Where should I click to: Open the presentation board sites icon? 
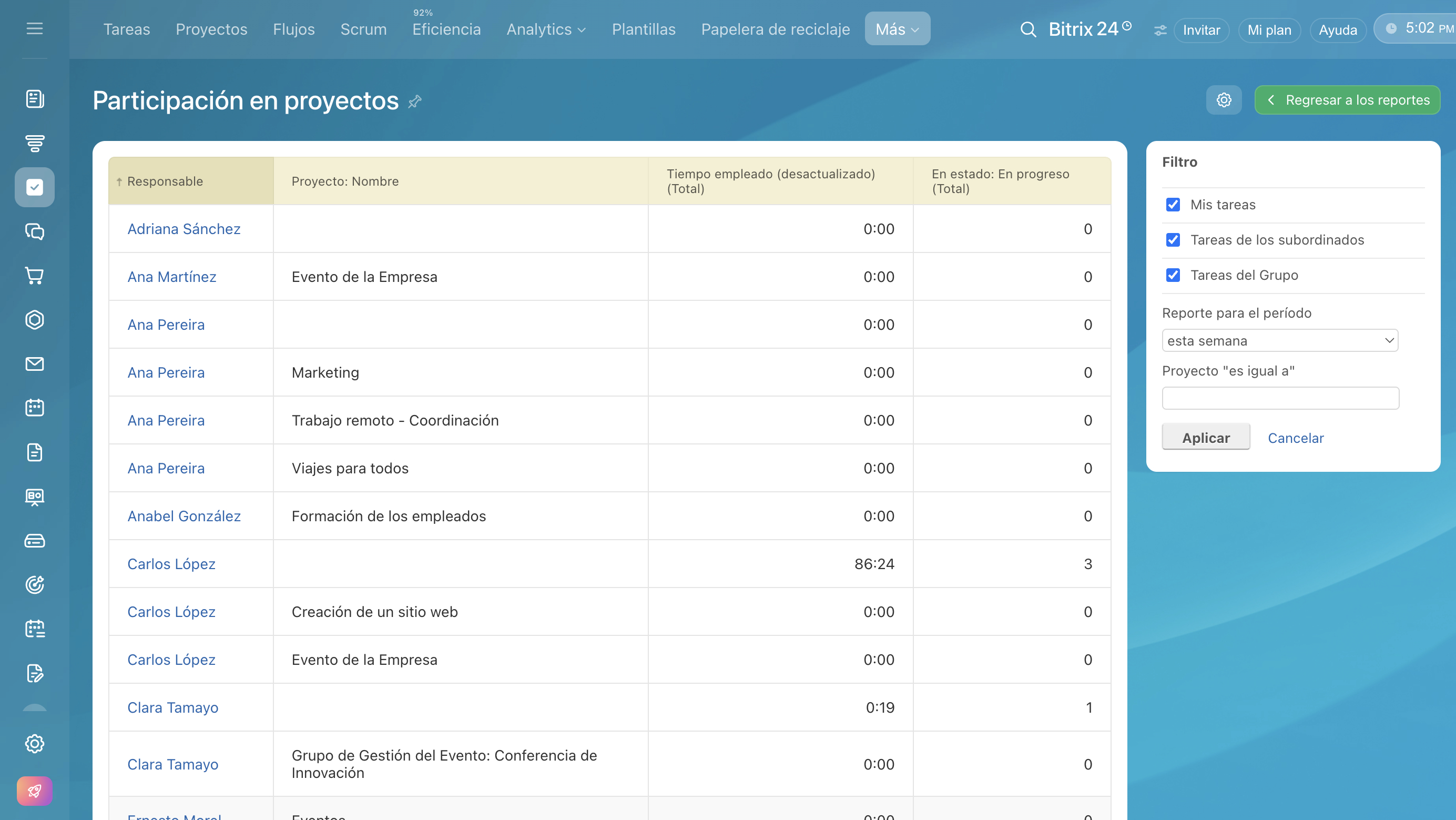point(35,497)
